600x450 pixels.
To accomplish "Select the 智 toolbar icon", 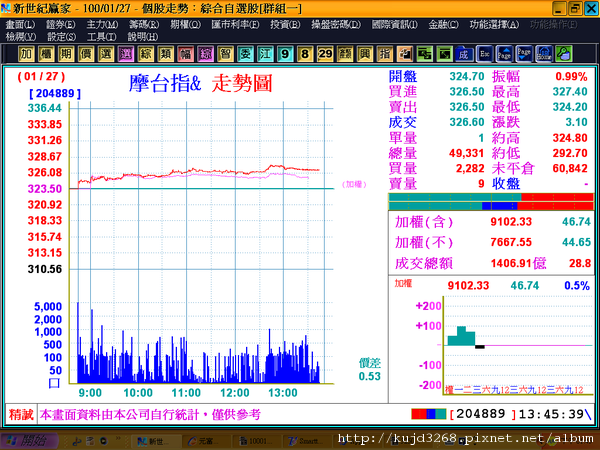I will point(225,54).
